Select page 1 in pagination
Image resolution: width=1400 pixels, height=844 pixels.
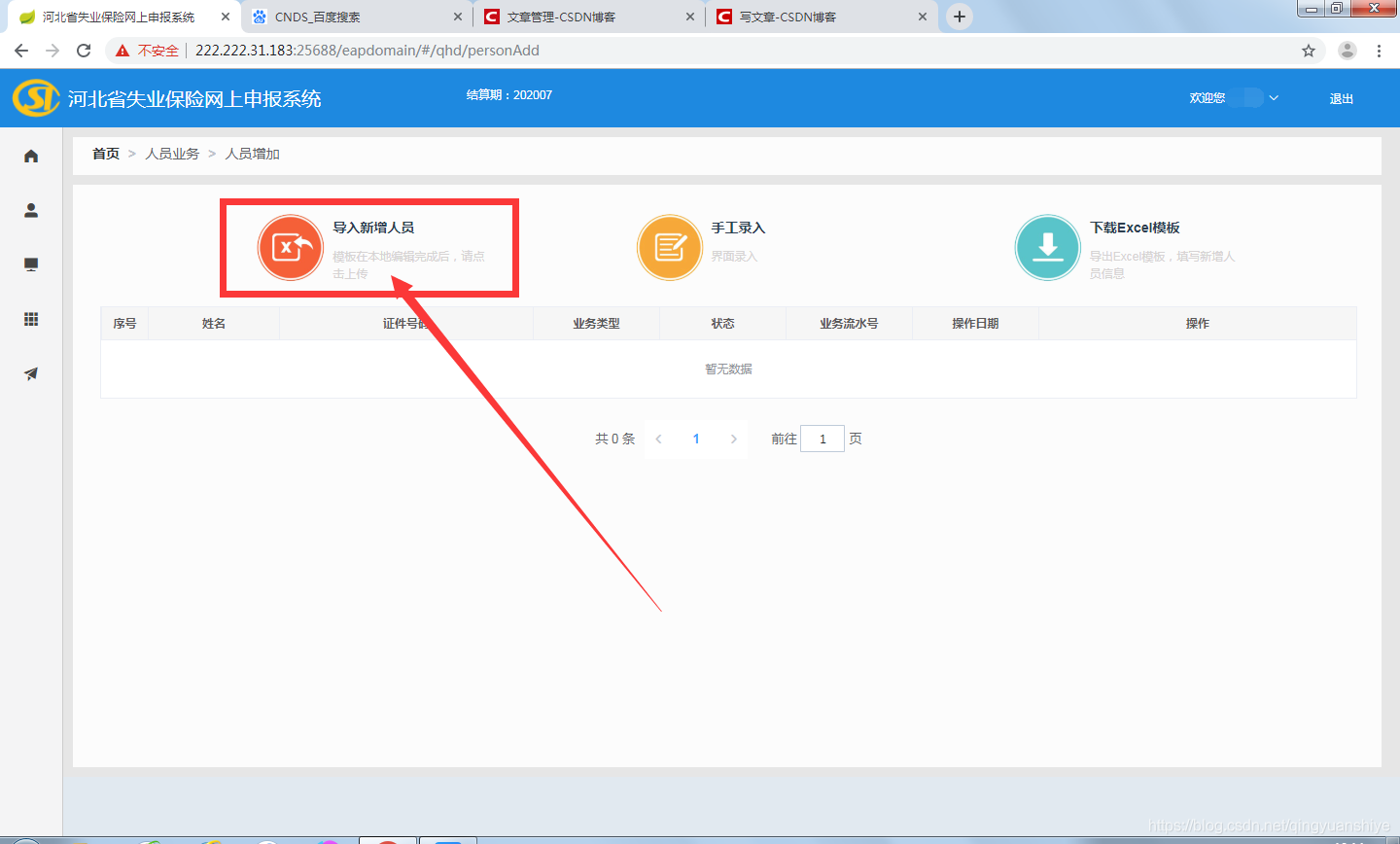click(x=696, y=439)
